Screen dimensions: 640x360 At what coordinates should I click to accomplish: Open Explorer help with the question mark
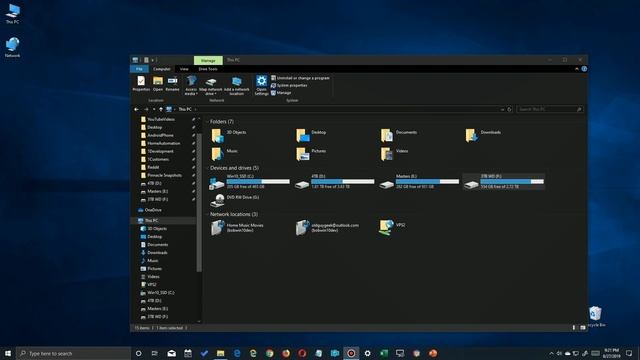[x=584, y=69]
